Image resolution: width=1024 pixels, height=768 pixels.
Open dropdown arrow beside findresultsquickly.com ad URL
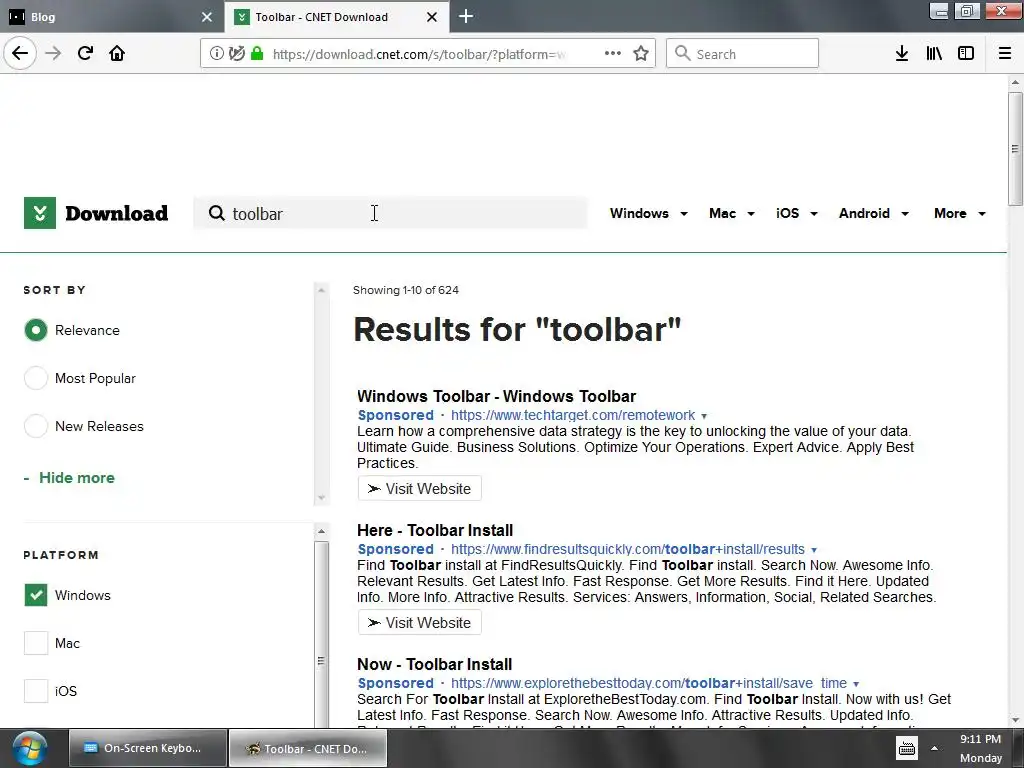pyautogui.click(x=814, y=550)
